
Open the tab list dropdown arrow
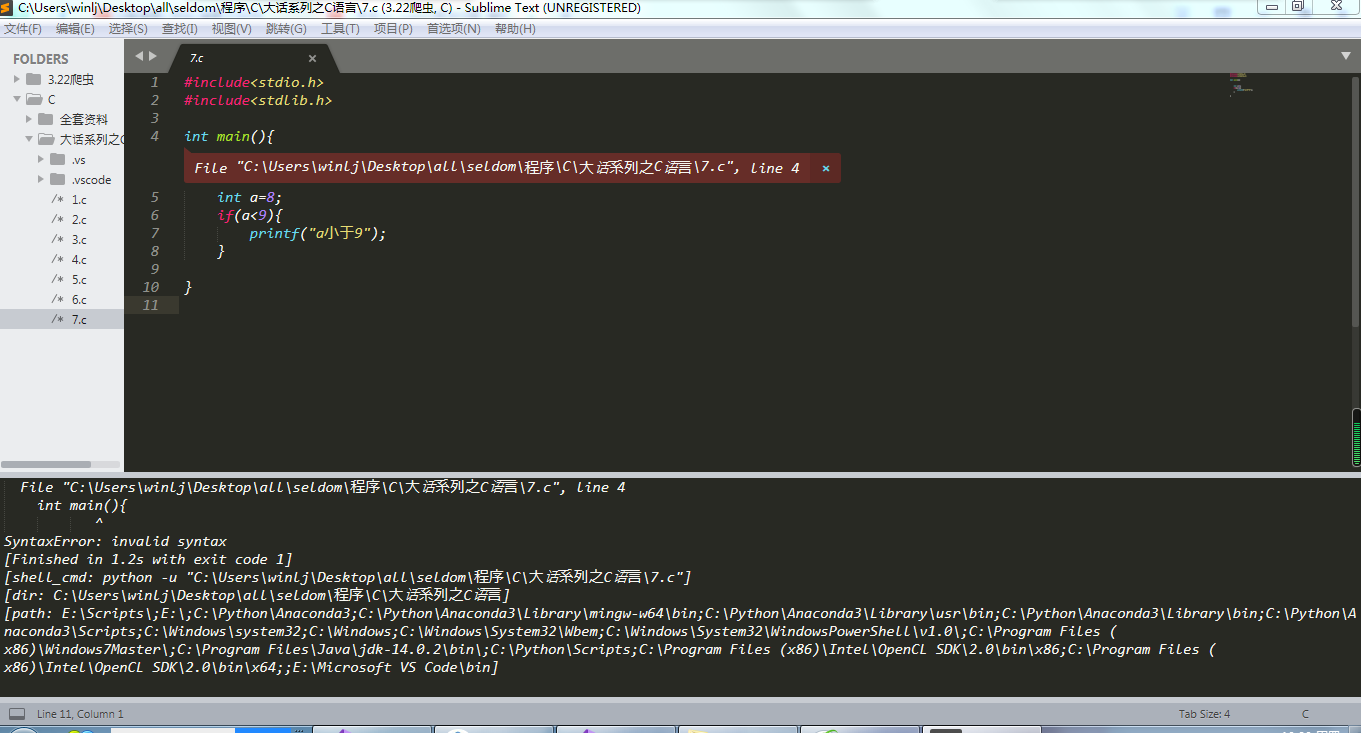pyautogui.click(x=1346, y=56)
